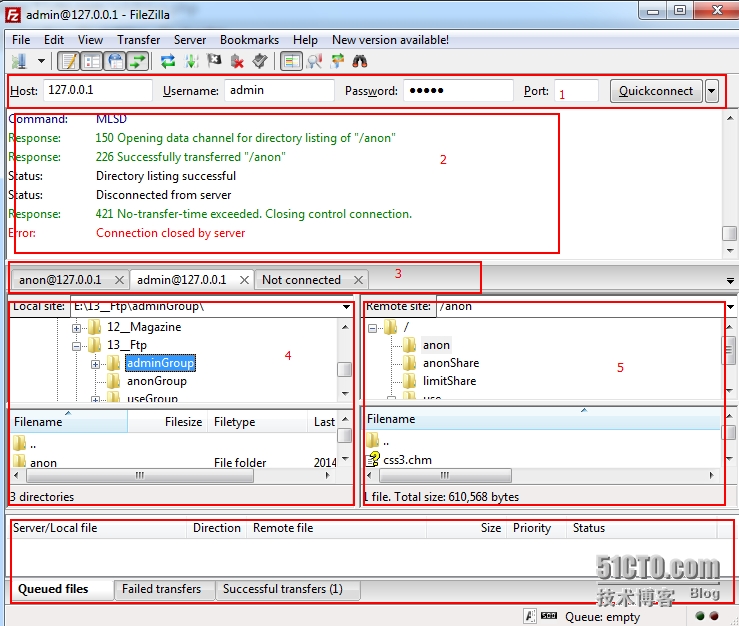Screen dimensions: 739x626
Task: Toggle the local directory tree display
Action: pos(92,61)
